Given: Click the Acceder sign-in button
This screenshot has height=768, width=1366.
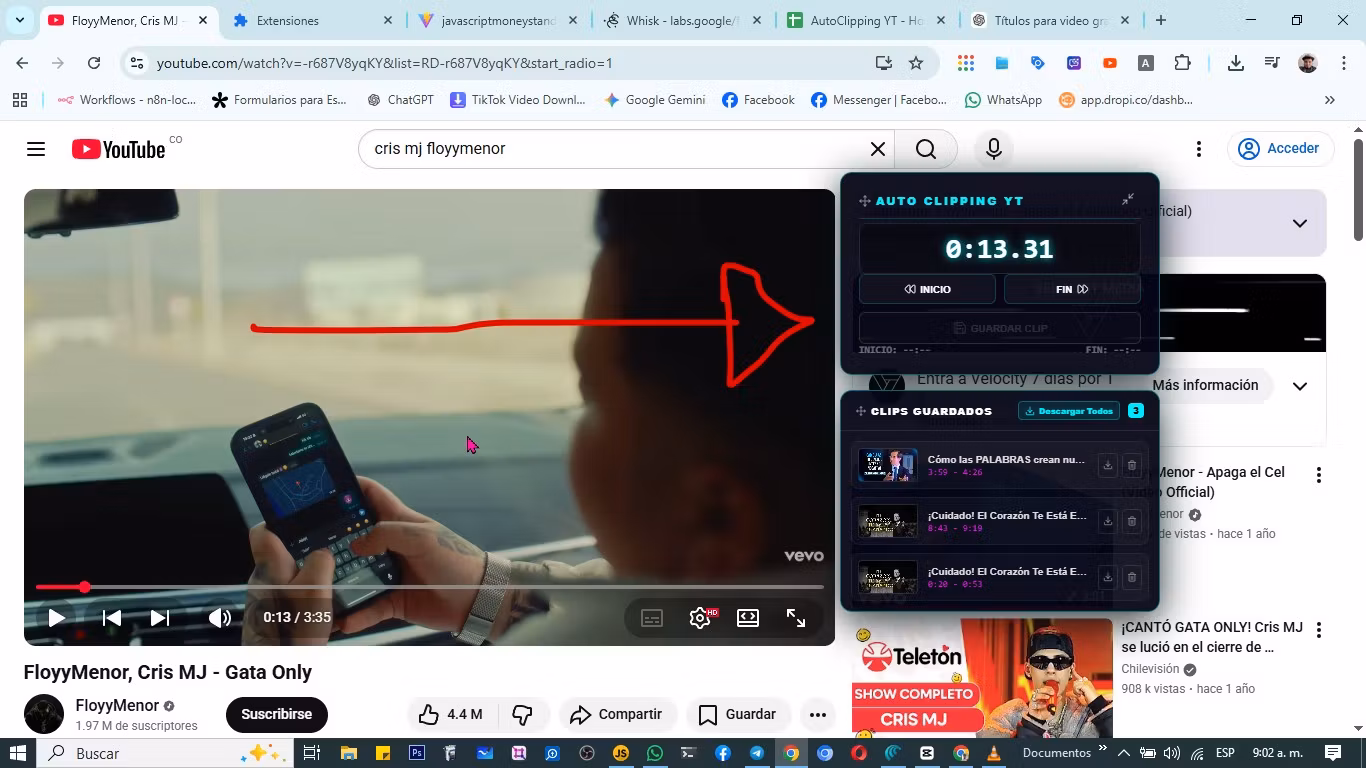Looking at the screenshot, I should [x=1281, y=149].
